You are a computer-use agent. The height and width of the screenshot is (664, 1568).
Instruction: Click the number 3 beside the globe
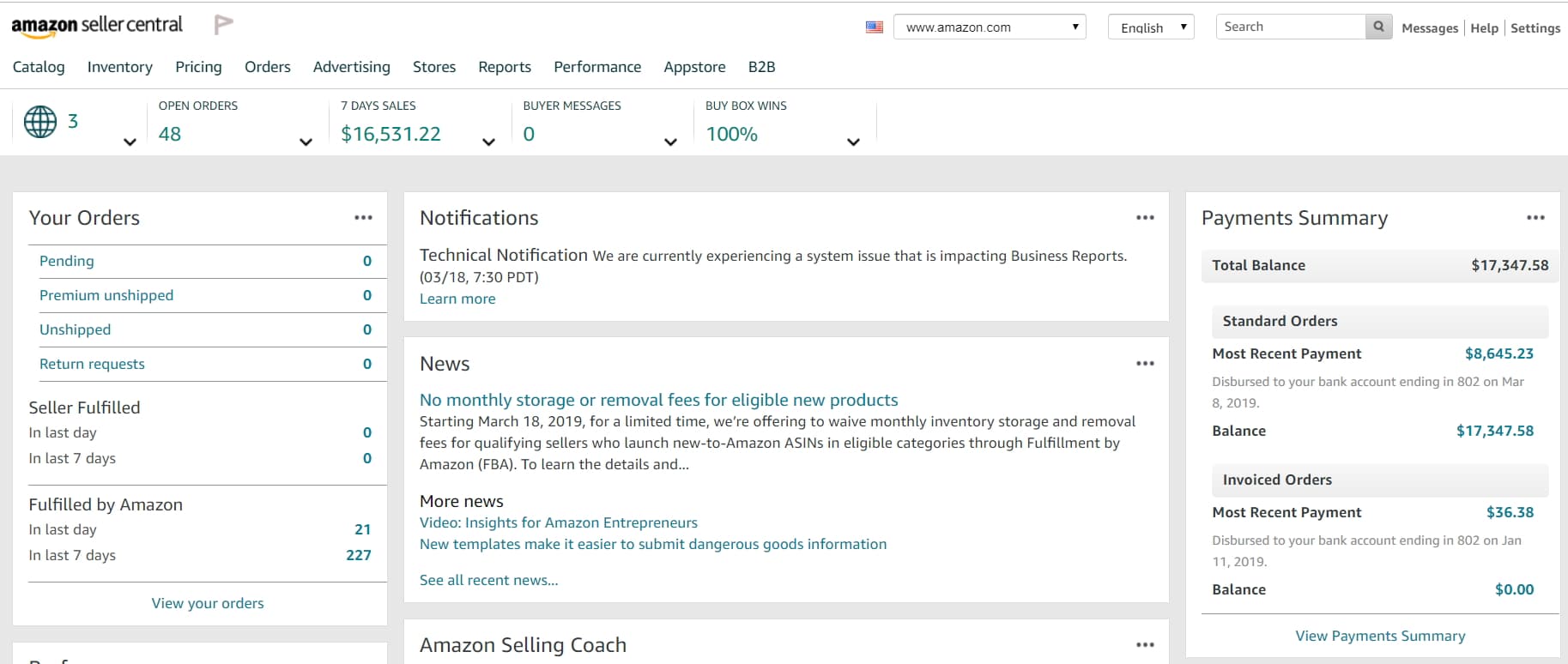point(73,122)
